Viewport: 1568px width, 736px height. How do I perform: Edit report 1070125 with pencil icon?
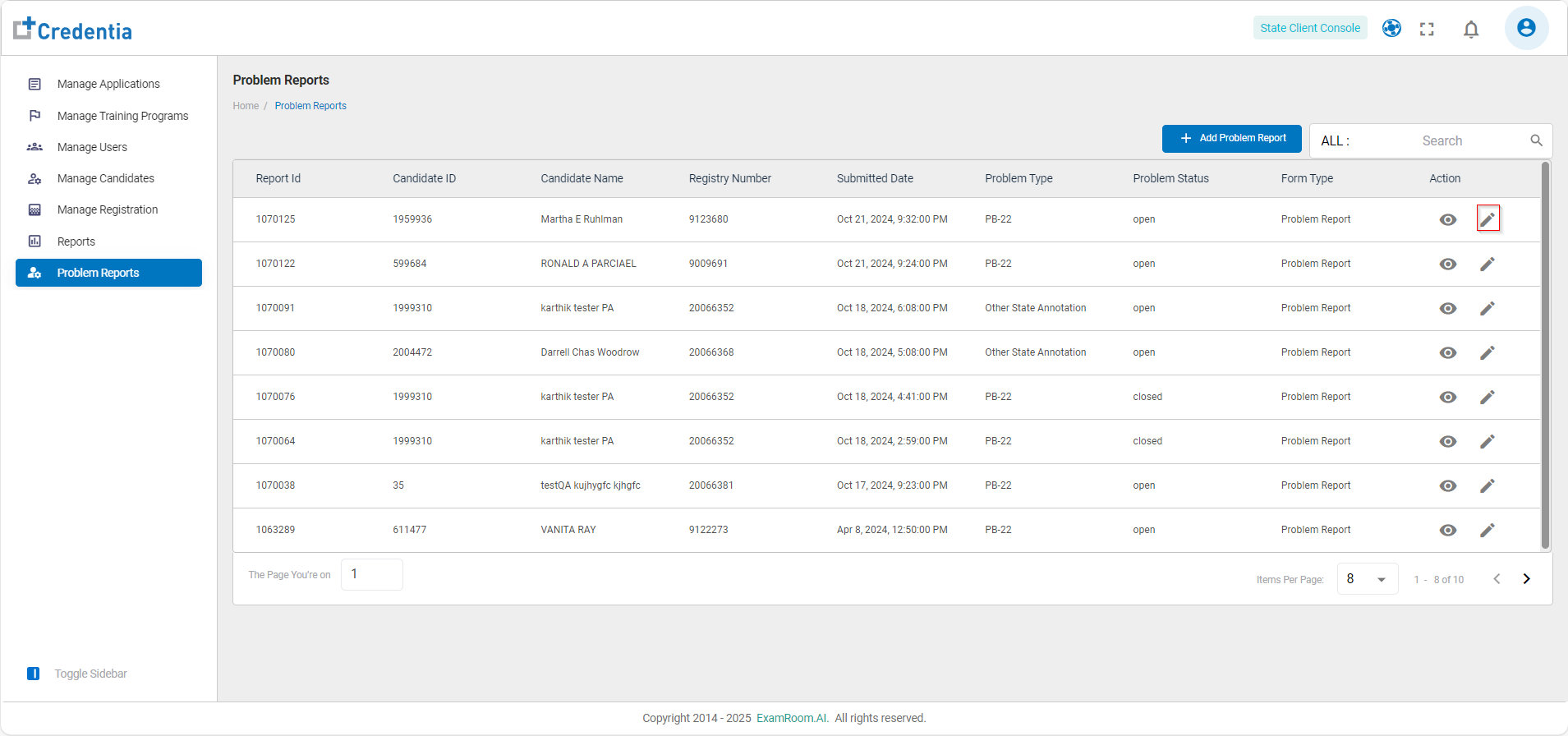tap(1488, 219)
